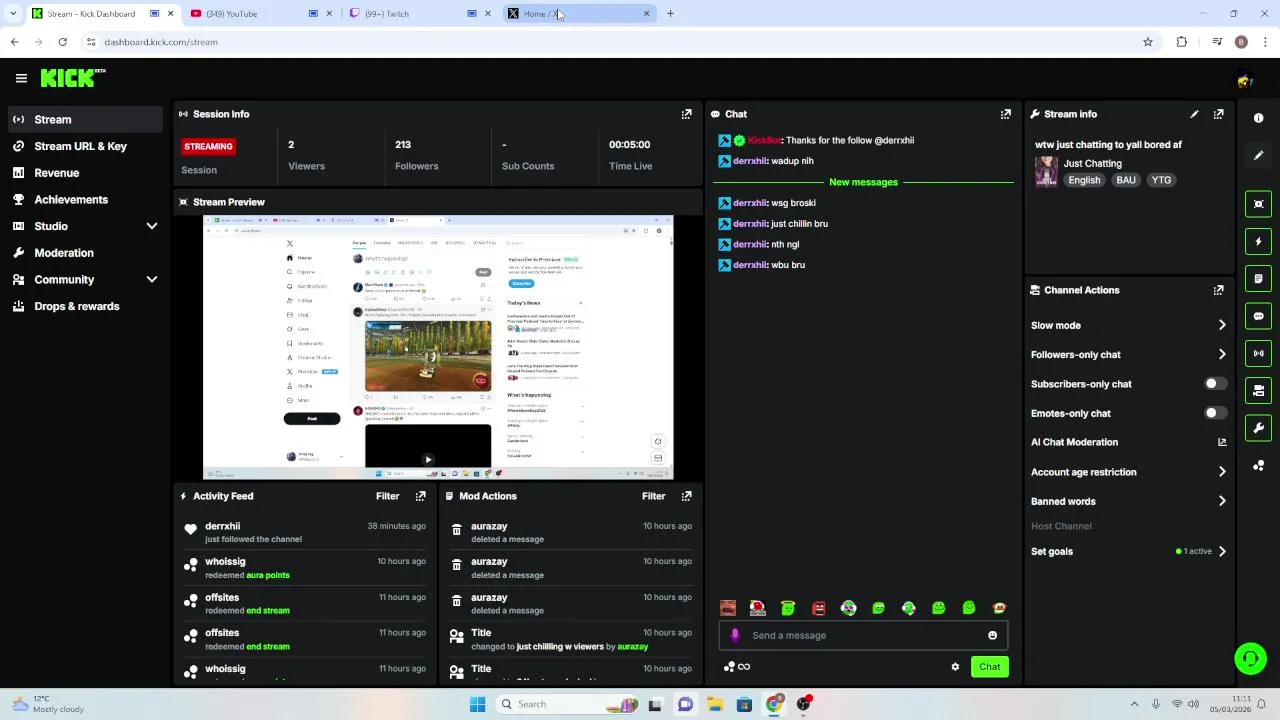The image size is (1280, 720).
Task: Send message with green Chat button
Action: (989, 667)
